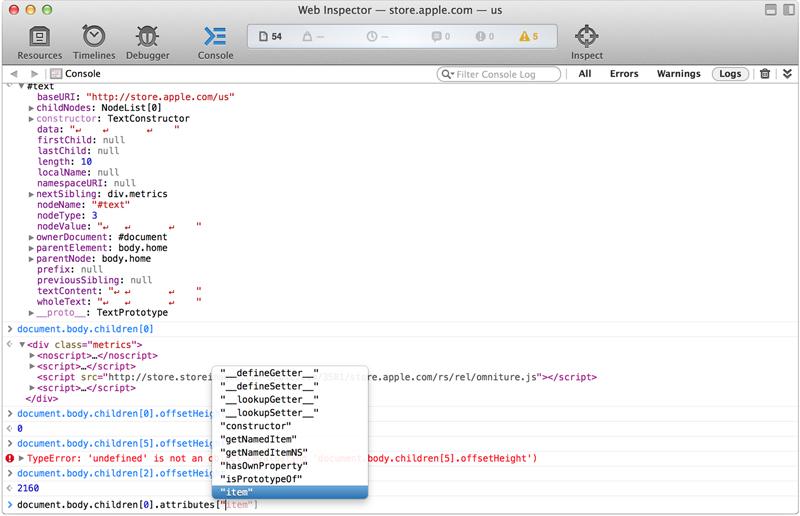Click the 0 result value
Image resolution: width=800 pixels, height=516 pixels.
(20, 429)
